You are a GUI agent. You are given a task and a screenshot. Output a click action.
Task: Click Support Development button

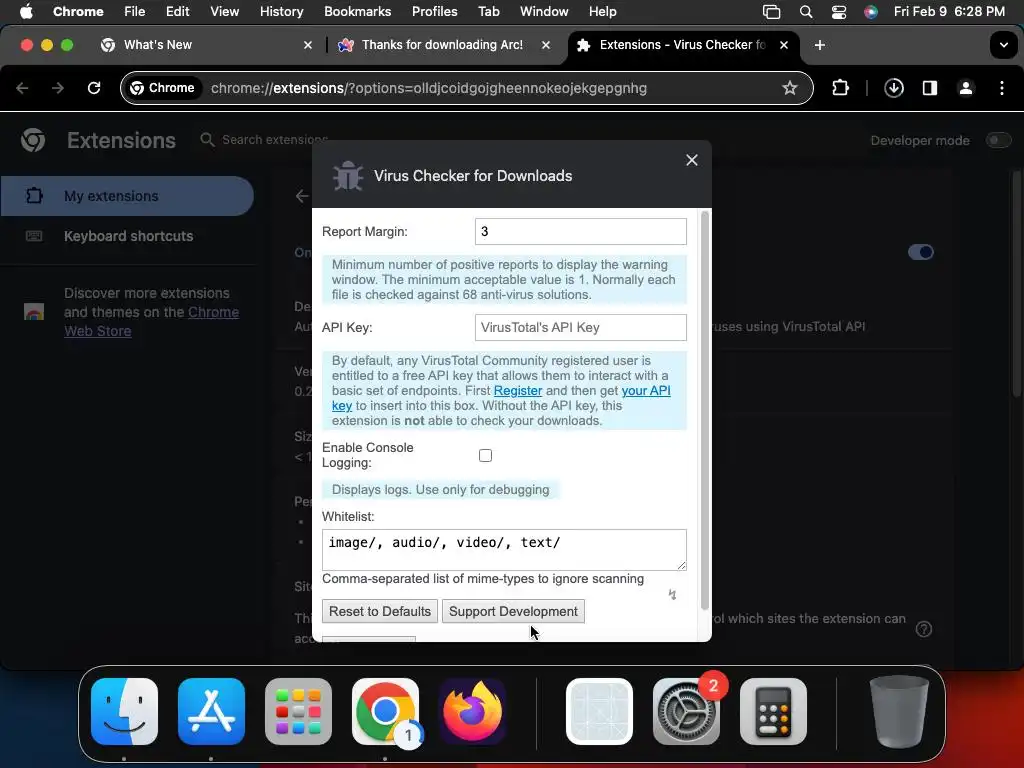(x=513, y=611)
